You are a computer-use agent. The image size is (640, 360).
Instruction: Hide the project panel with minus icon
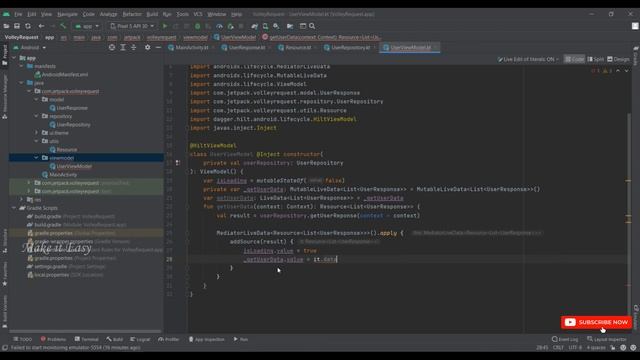coord(158,47)
